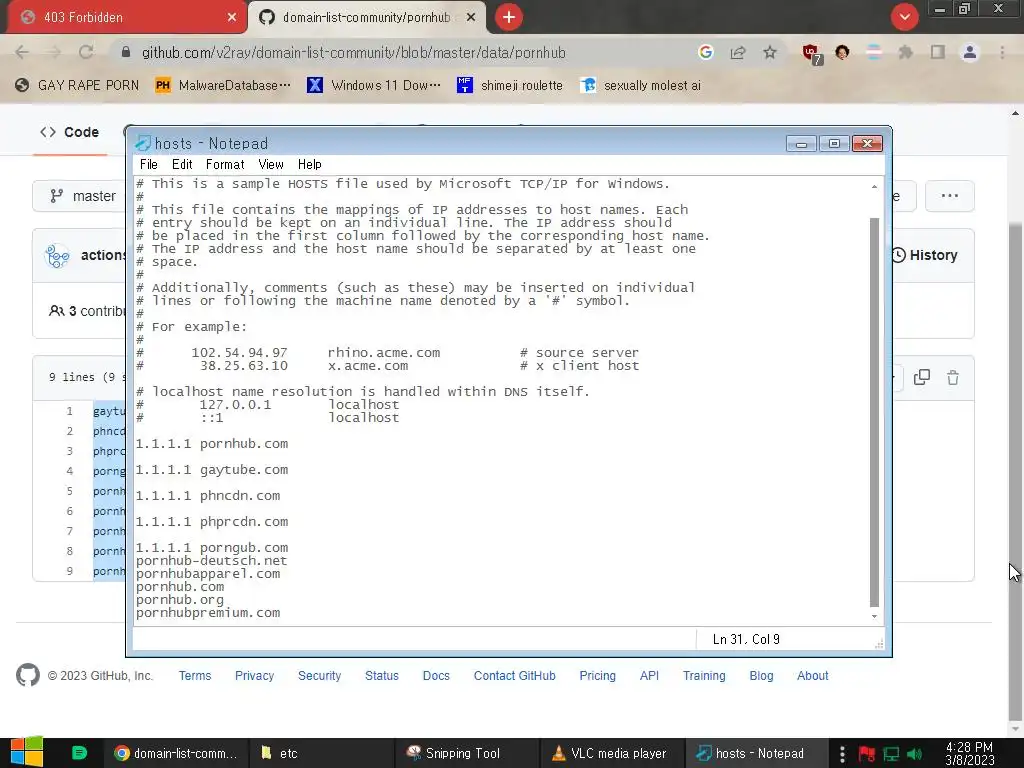Image resolution: width=1024 pixels, height=768 pixels.
Task: Click the share page icon in address bar
Action: [738, 52]
